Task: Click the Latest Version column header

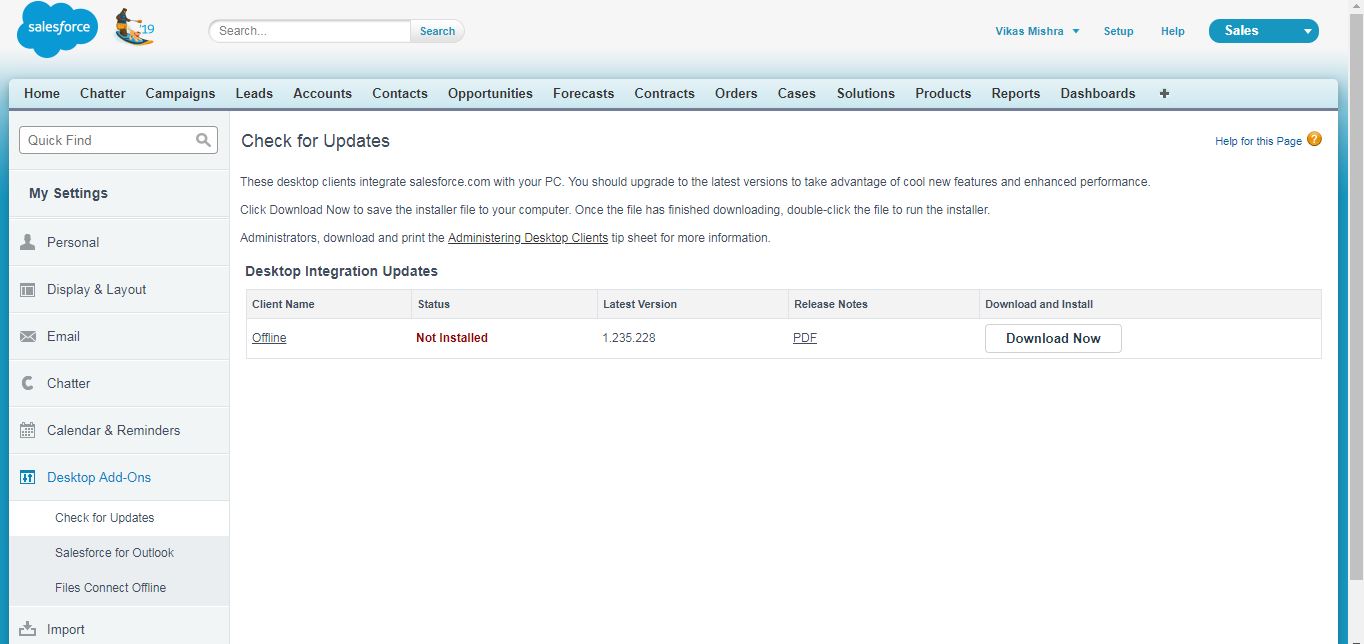Action: [x=640, y=304]
